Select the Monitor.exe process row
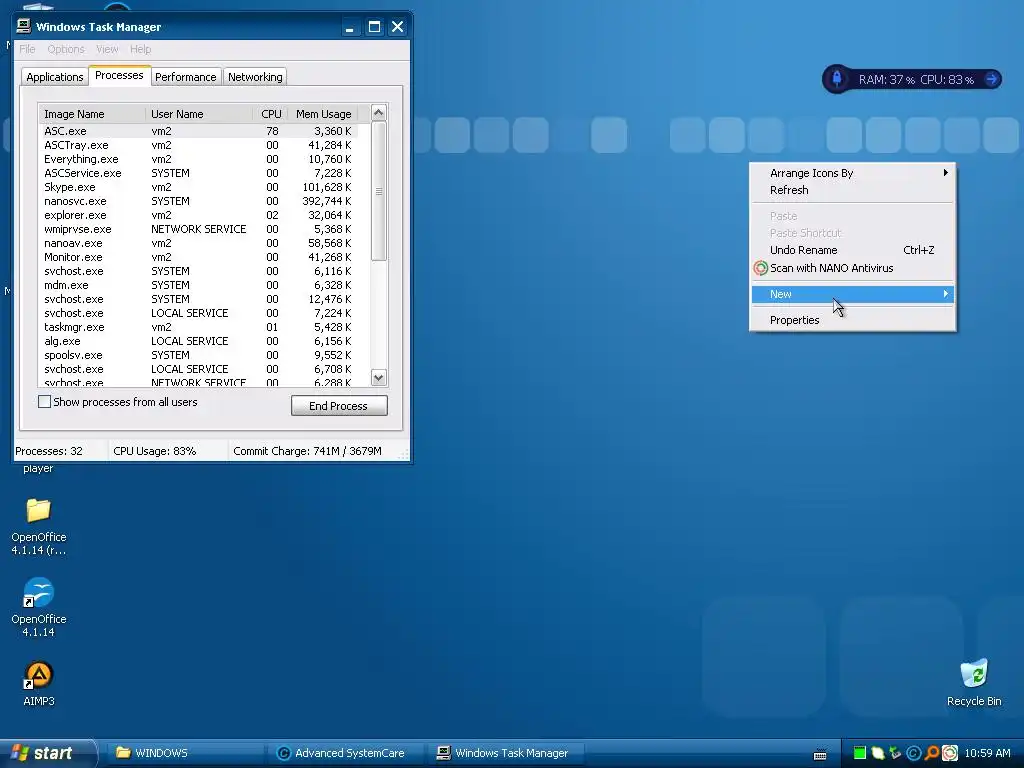Image resolution: width=1024 pixels, height=768 pixels. [x=199, y=257]
